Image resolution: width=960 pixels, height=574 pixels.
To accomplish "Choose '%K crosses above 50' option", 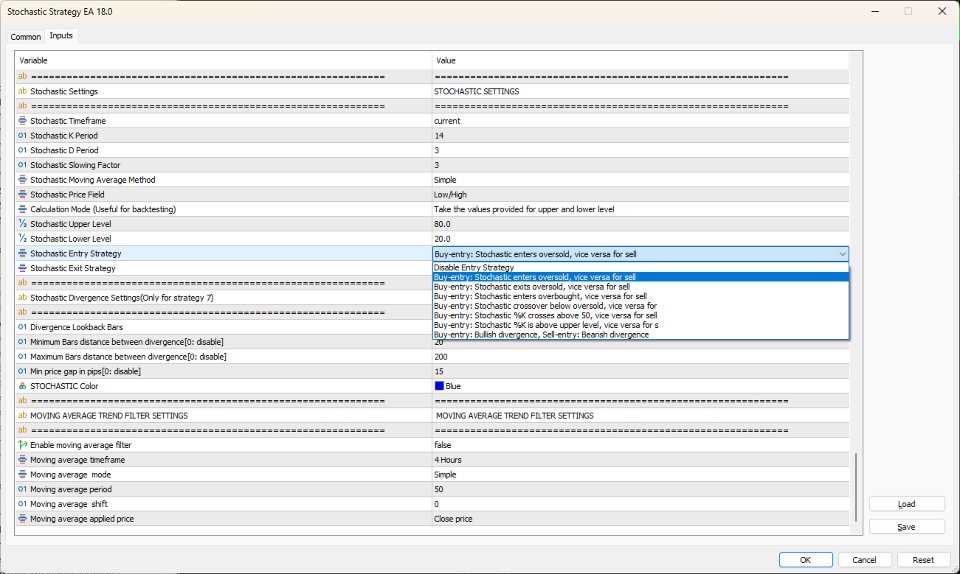I will click(640, 315).
